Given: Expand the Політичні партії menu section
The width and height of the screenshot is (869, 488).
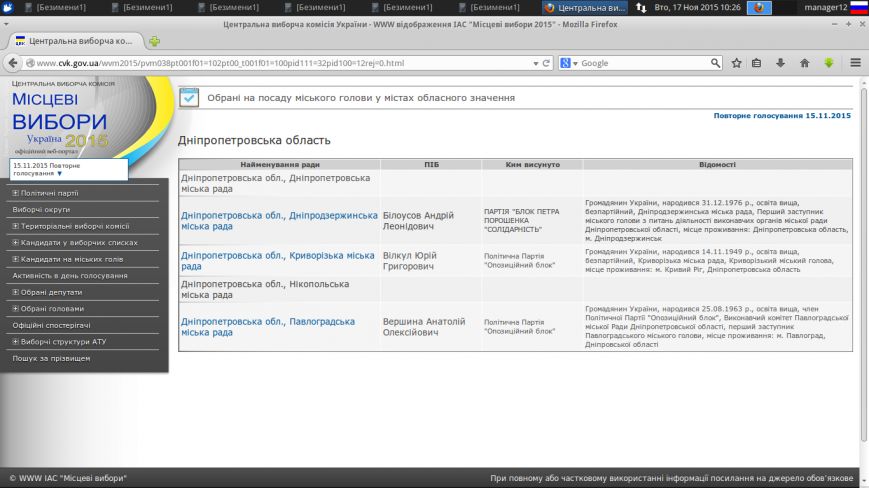Looking at the screenshot, I should tap(16, 193).
